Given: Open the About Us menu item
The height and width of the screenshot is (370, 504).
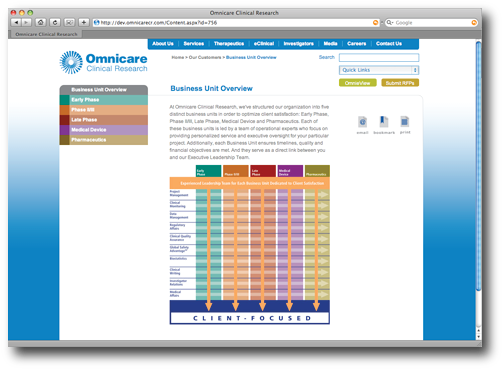Looking at the screenshot, I should pyautogui.click(x=163, y=44).
